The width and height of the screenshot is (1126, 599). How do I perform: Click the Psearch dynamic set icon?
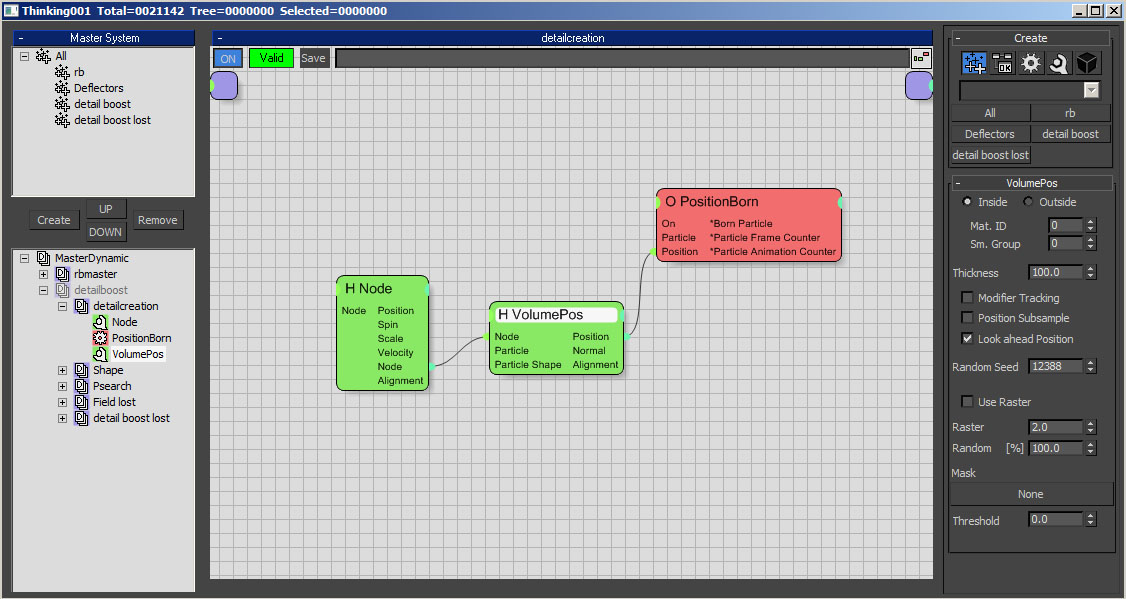tap(81, 386)
